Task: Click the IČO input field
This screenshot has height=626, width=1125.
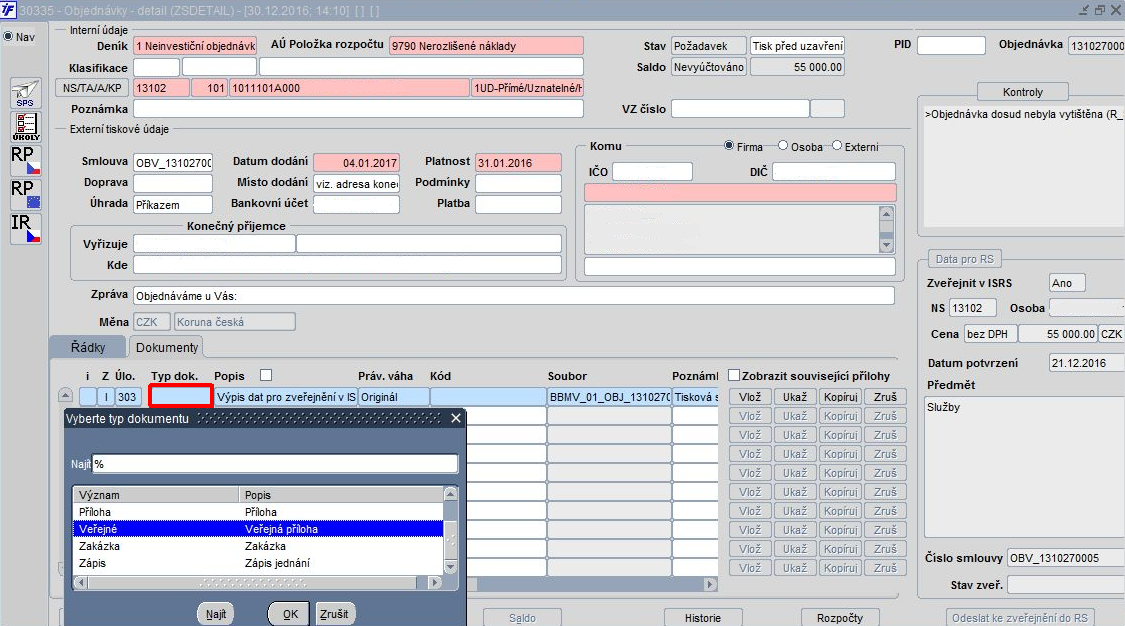Action: click(x=652, y=171)
